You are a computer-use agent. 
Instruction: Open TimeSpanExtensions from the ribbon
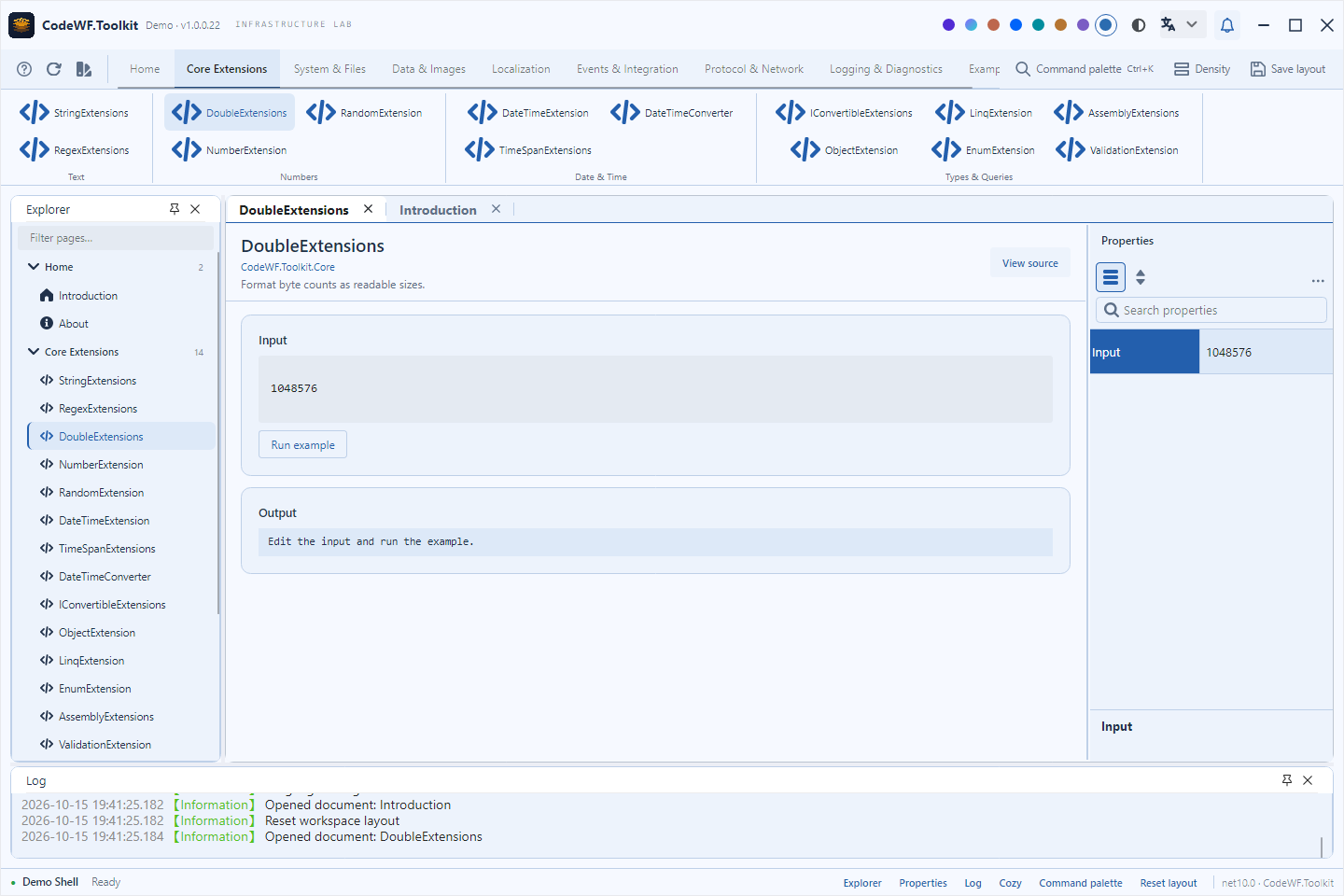[528, 150]
